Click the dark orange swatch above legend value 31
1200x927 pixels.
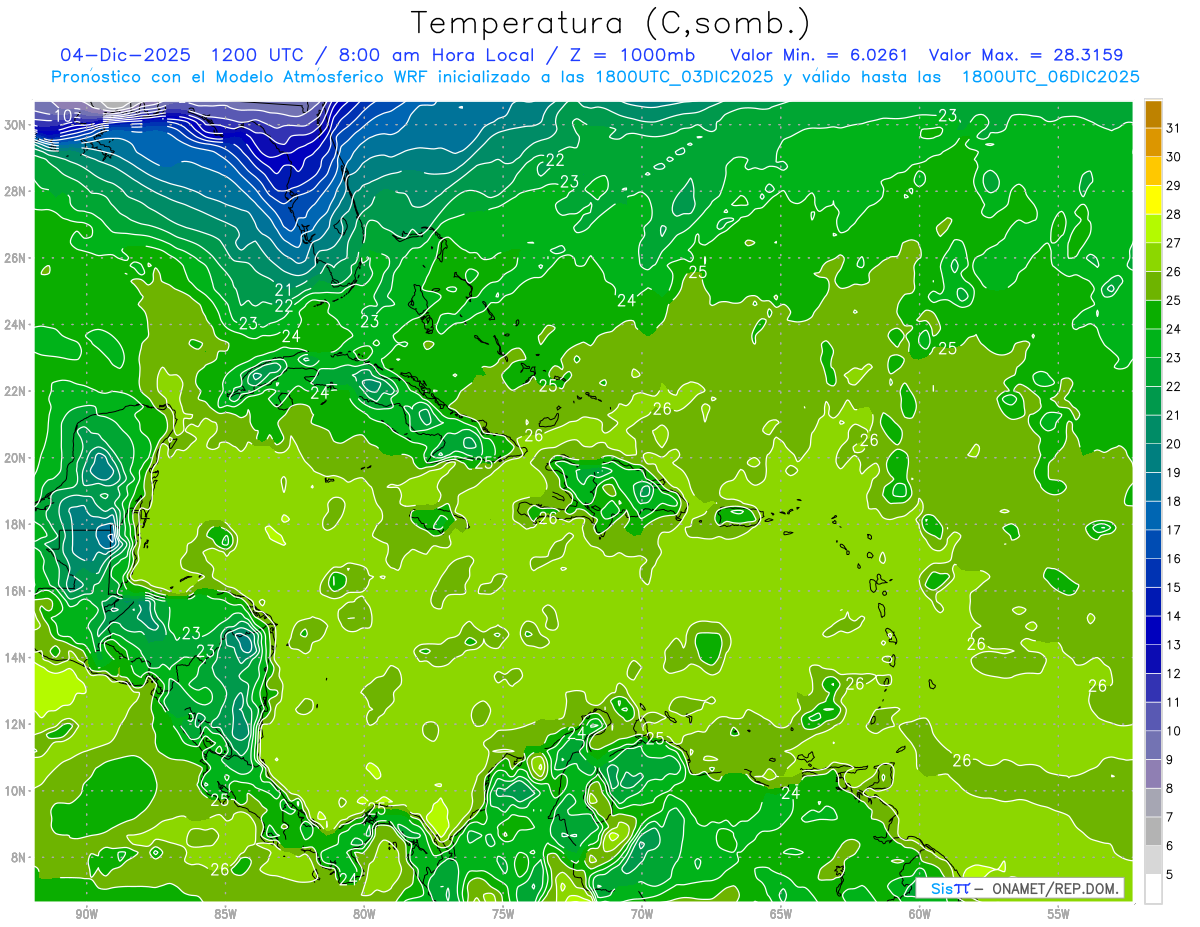pos(1153,114)
